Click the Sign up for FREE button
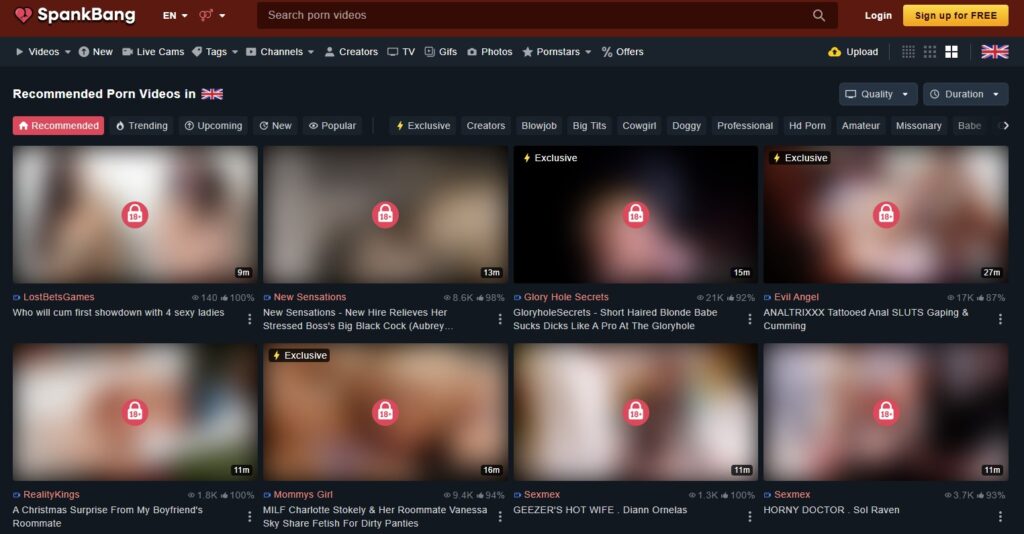1024x534 pixels. pyautogui.click(x=955, y=15)
